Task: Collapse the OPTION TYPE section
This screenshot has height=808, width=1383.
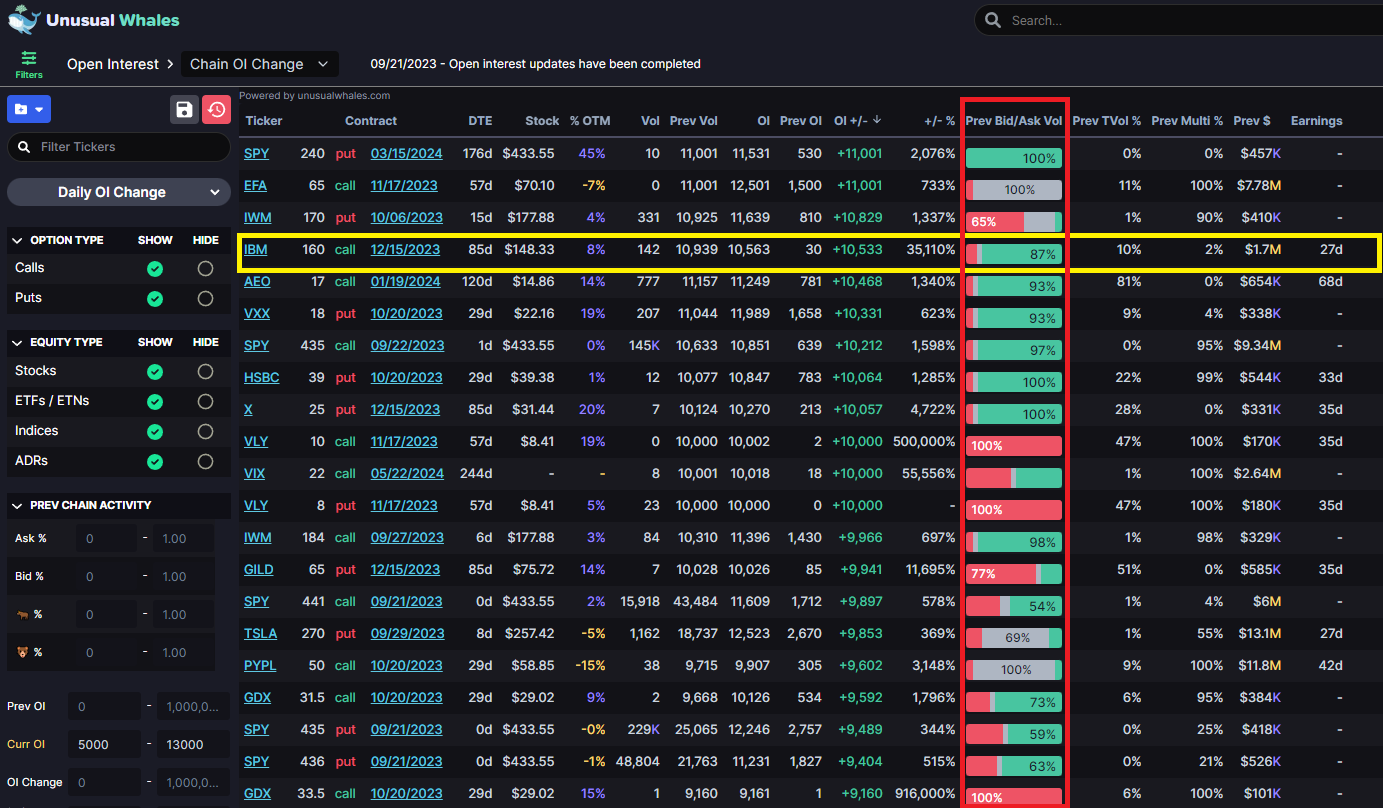Action: point(17,240)
